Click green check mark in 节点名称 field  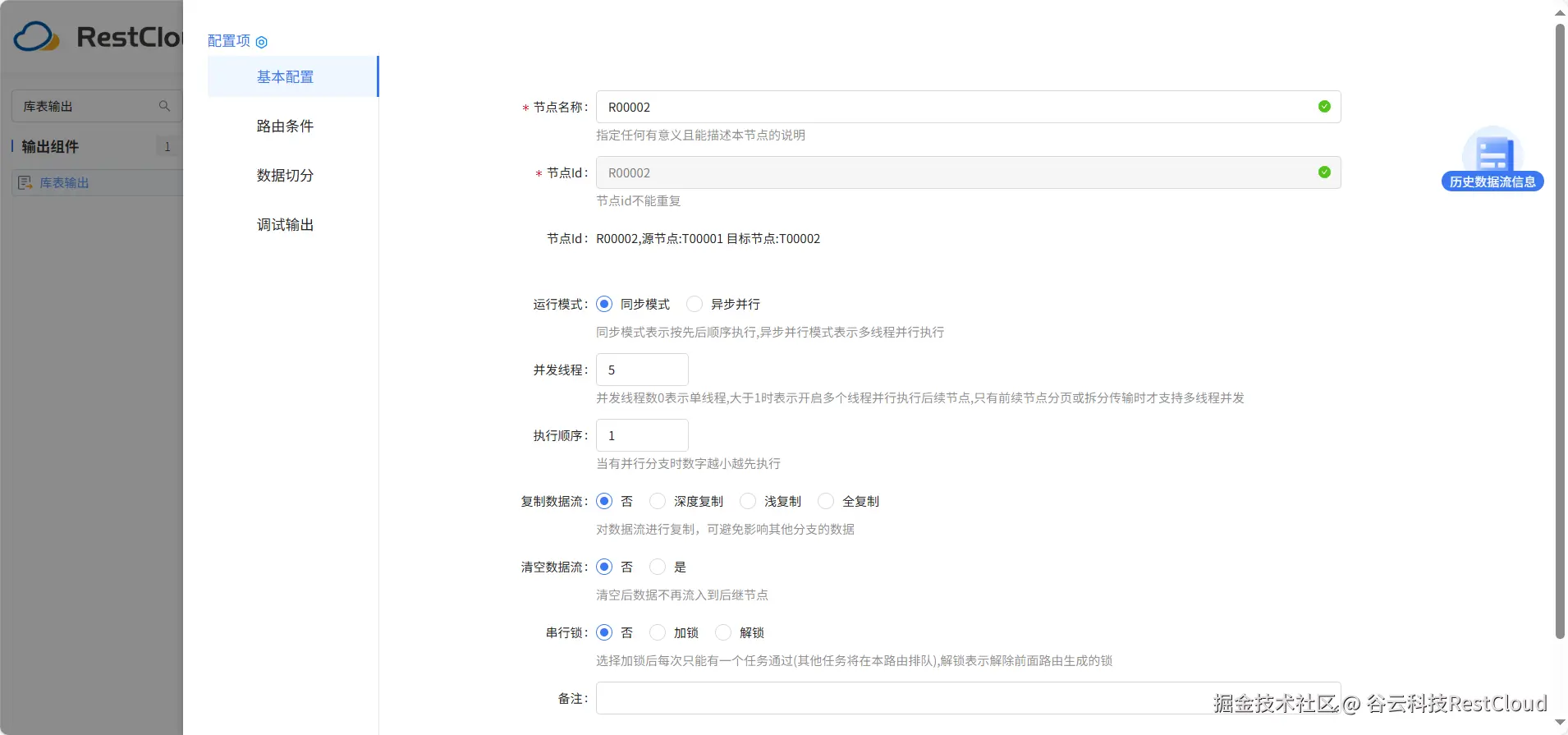point(1324,107)
